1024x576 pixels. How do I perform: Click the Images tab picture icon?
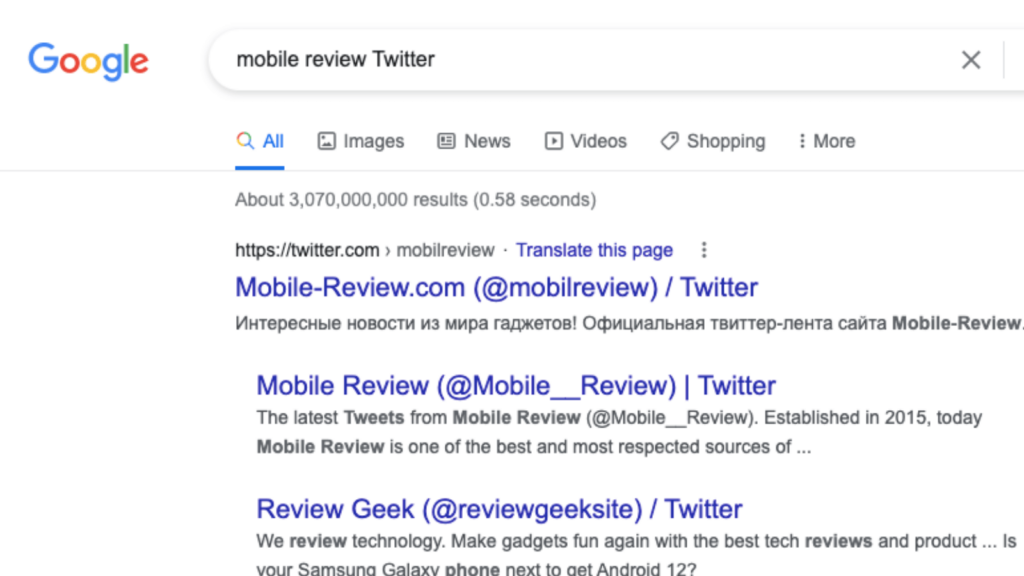[327, 141]
